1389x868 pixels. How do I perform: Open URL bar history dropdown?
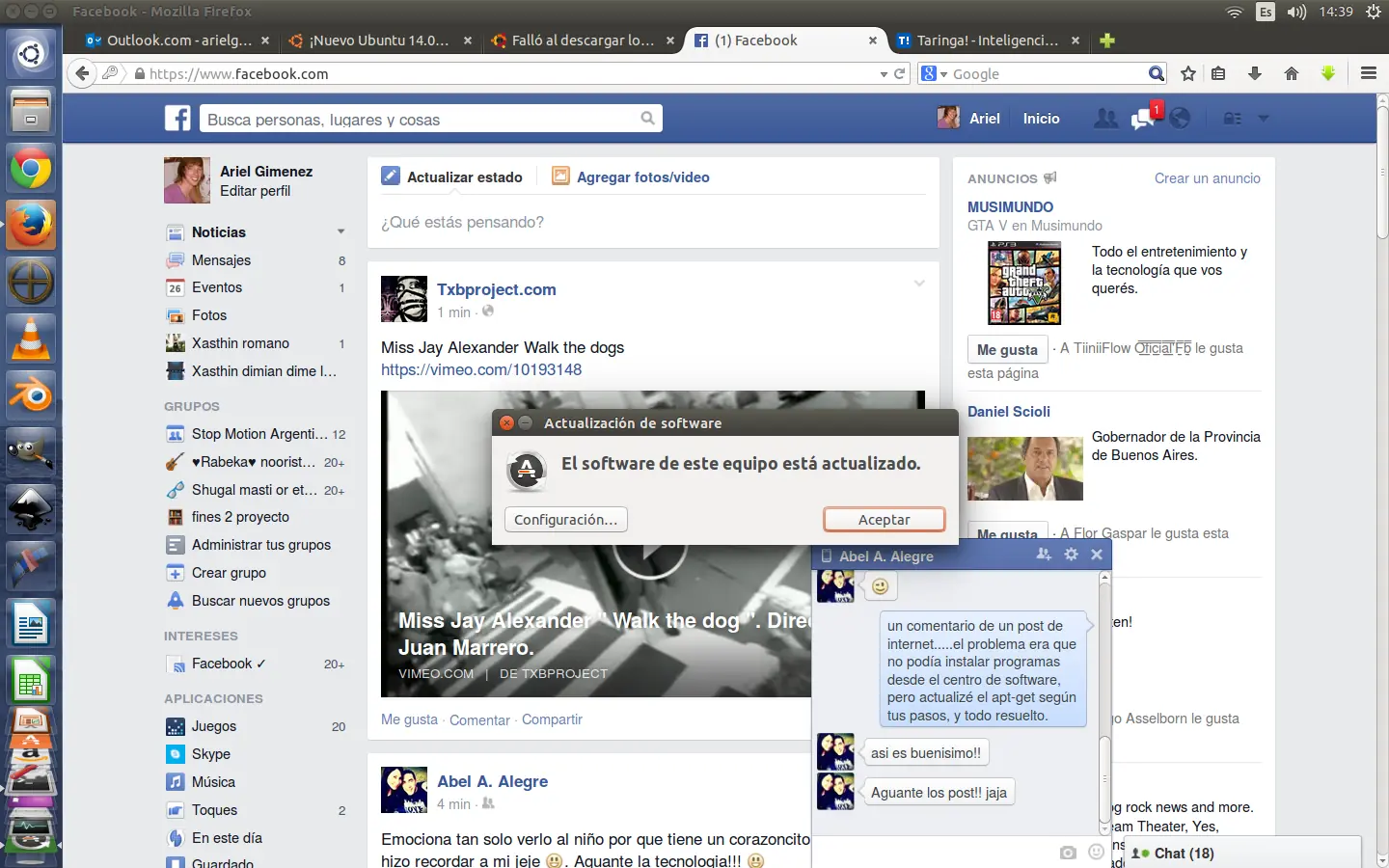pos(884,74)
